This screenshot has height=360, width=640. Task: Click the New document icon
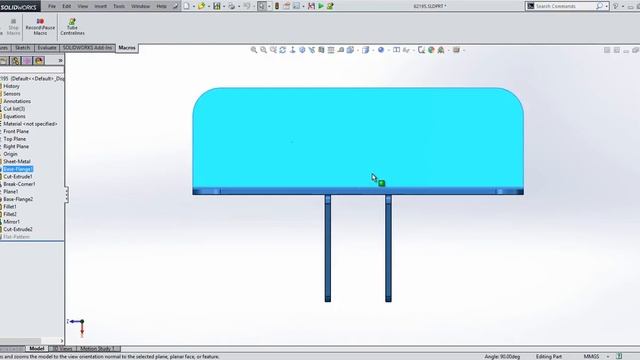click(187, 6)
